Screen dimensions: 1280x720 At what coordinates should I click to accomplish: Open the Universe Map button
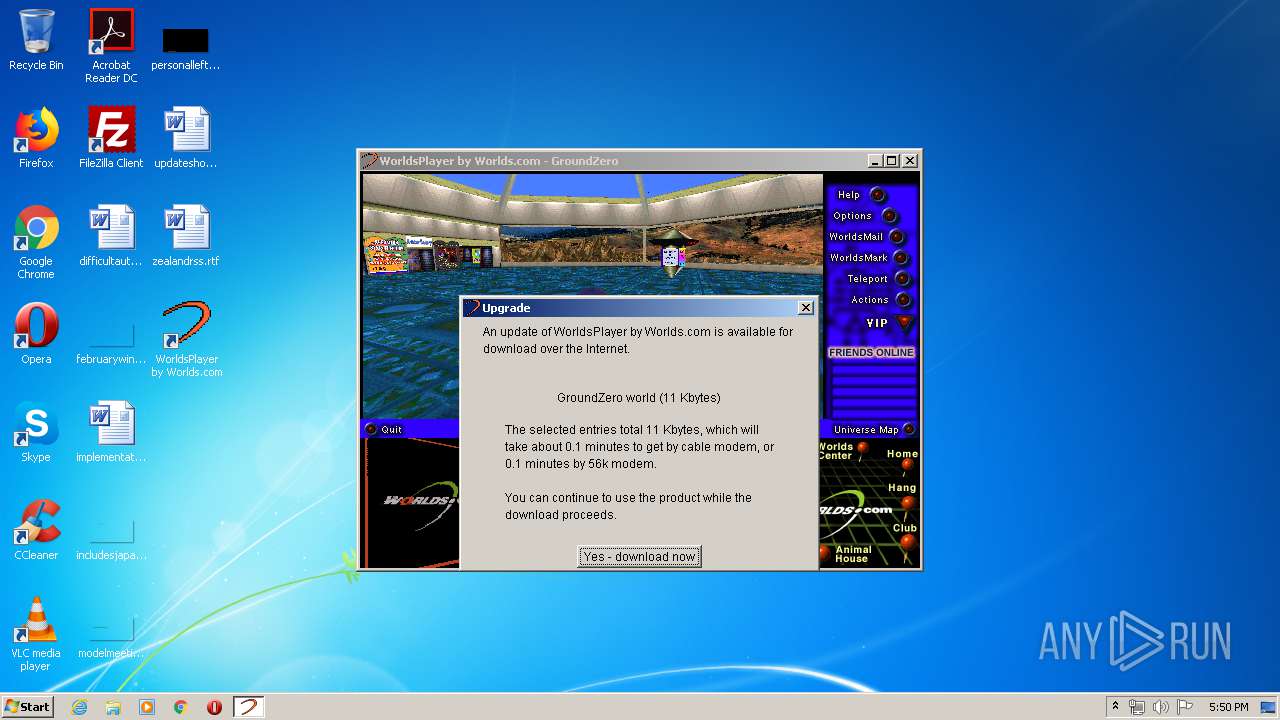tap(874, 430)
